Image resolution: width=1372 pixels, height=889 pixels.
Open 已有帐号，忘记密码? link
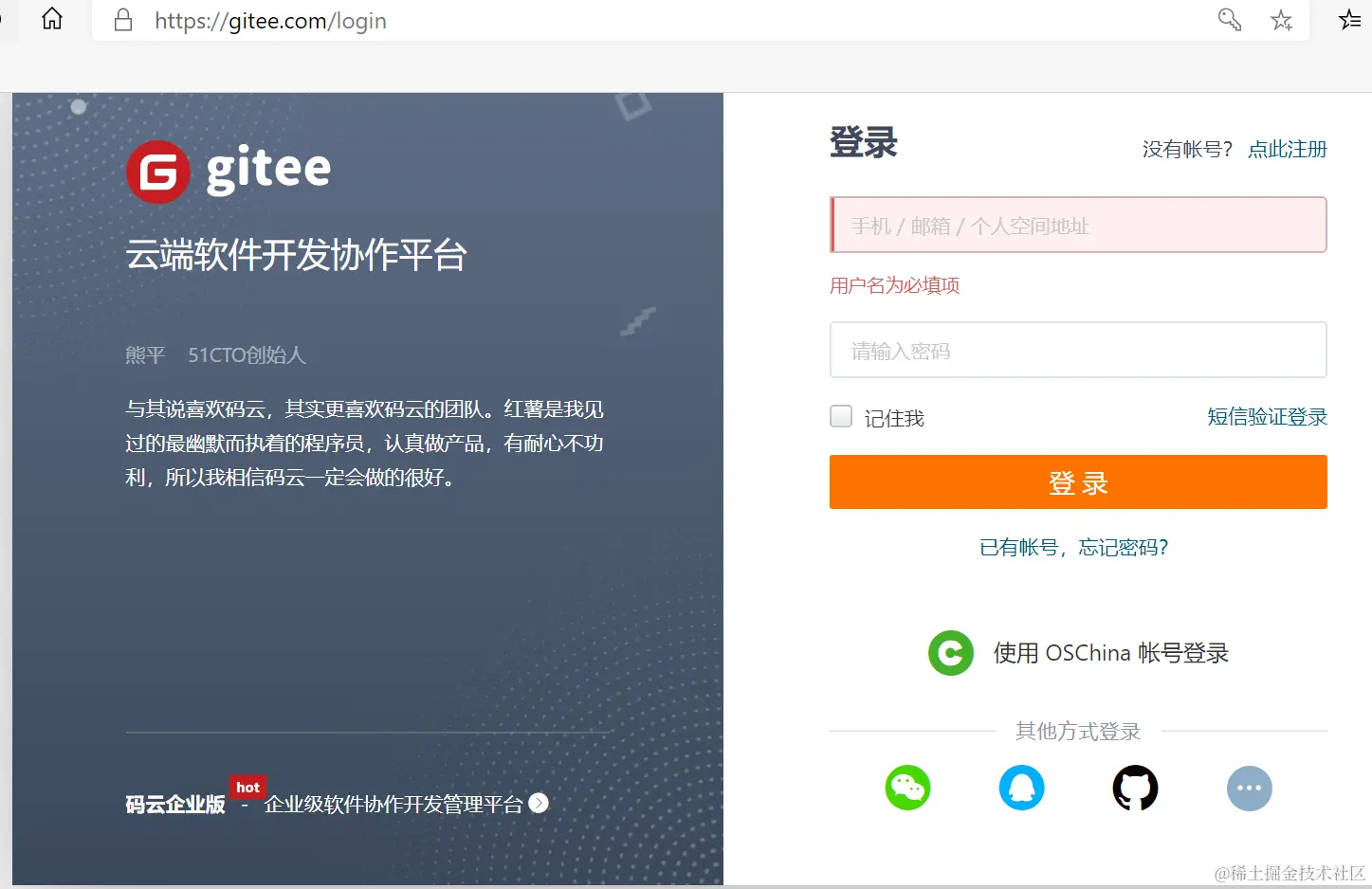point(1073,547)
